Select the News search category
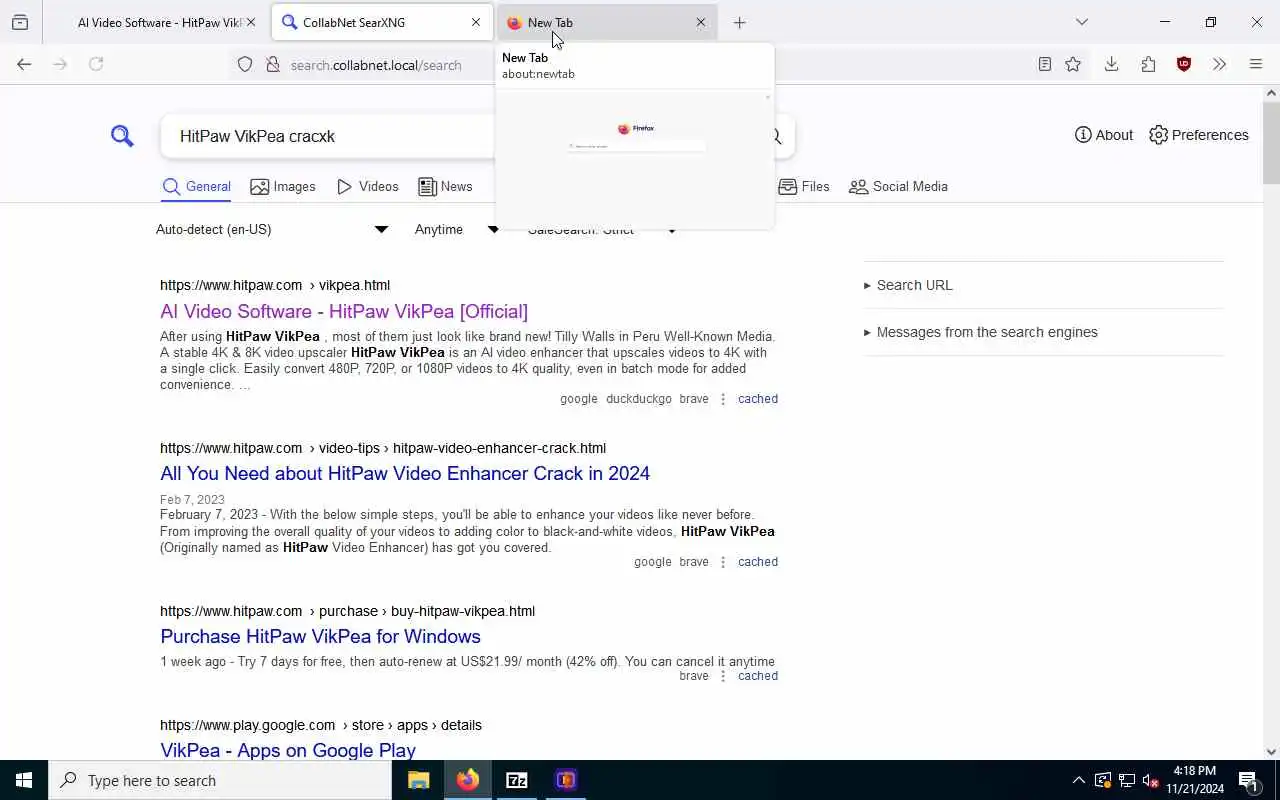Viewport: 1280px width, 800px height. tap(445, 186)
